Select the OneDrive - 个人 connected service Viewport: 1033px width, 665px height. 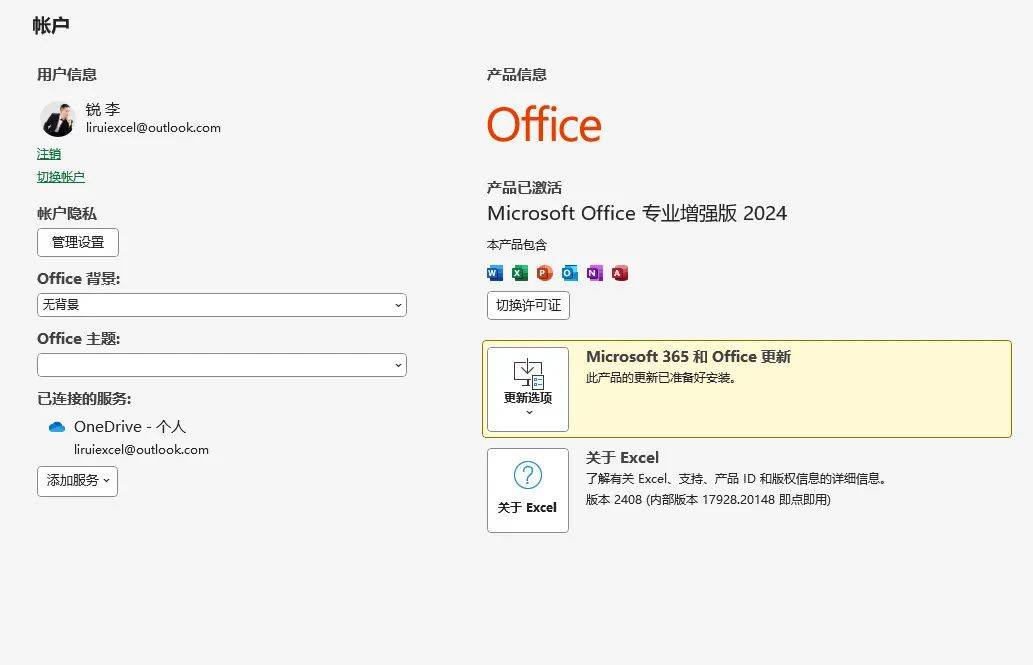click(130, 427)
